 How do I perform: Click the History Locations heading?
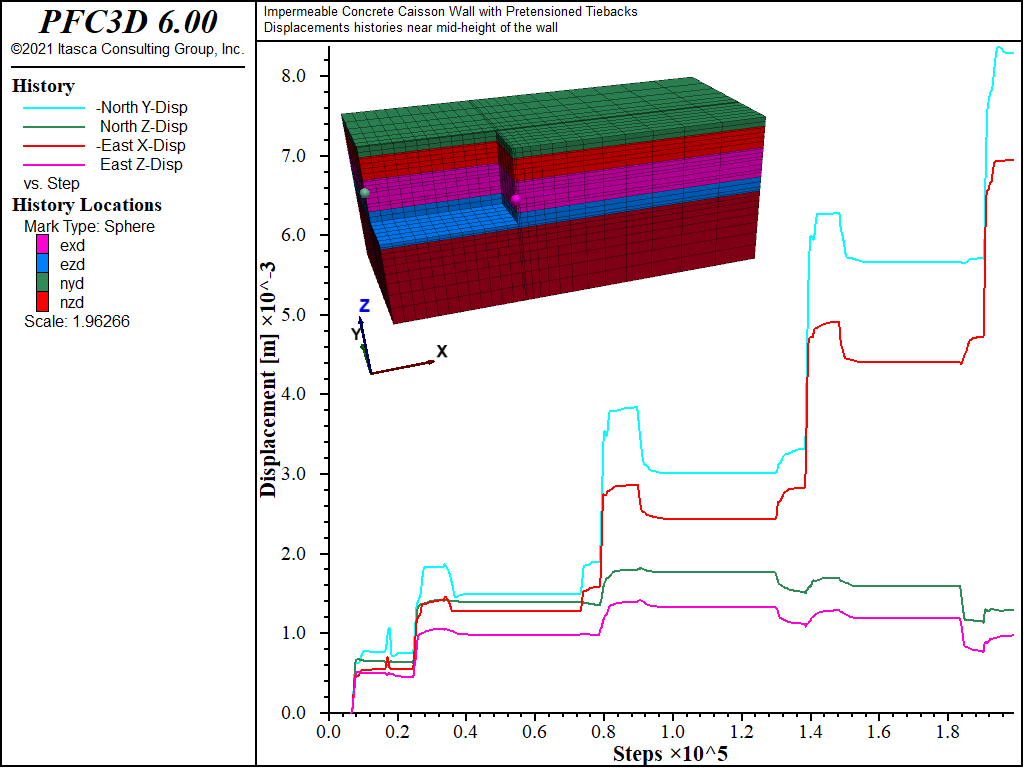click(x=87, y=205)
